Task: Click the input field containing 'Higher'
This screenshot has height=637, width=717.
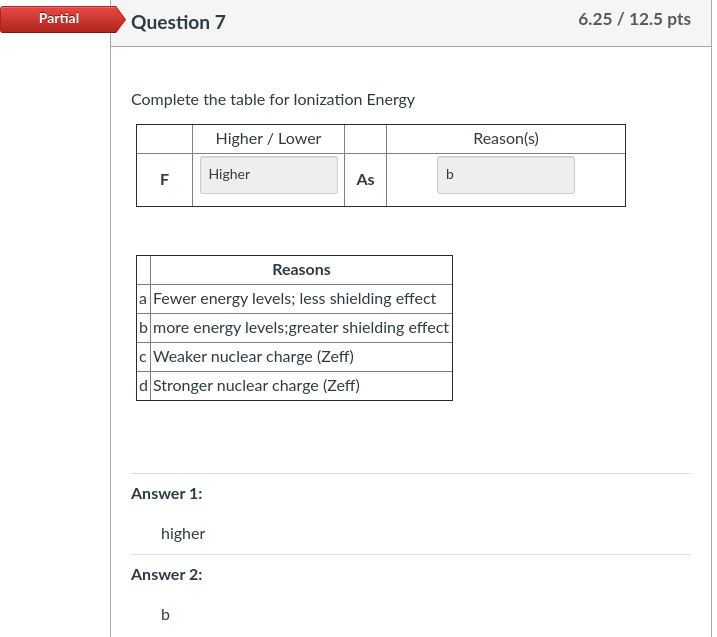Action: pyautogui.click(x=269, y=175)
